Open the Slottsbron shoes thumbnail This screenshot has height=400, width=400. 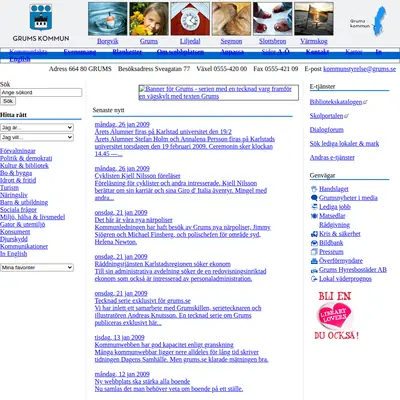click(x=273, y=19)
